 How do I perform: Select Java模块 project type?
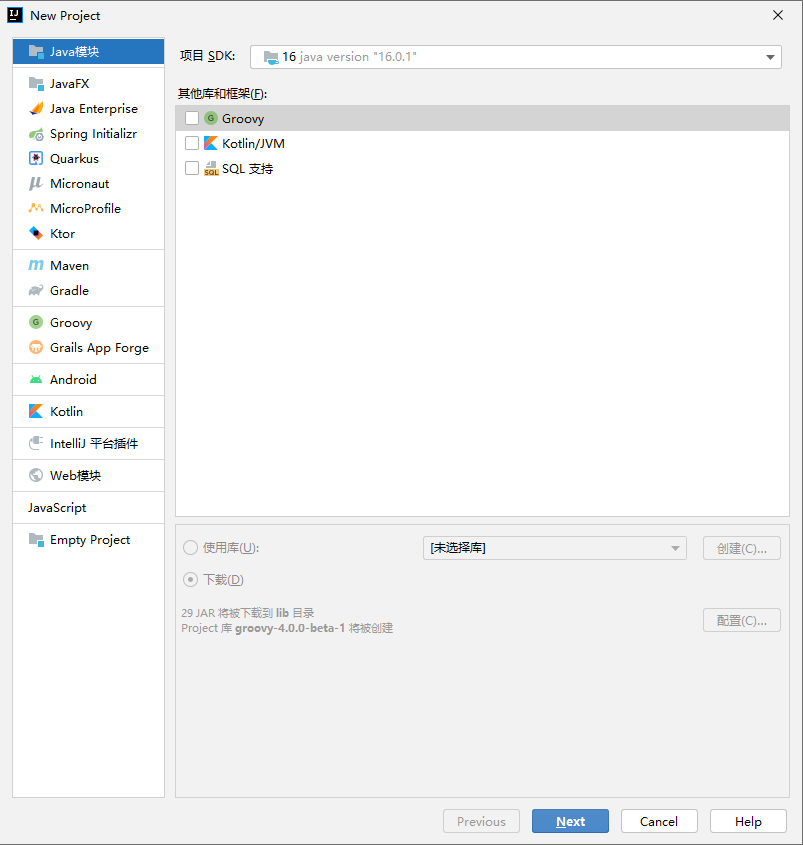point(88,52)
